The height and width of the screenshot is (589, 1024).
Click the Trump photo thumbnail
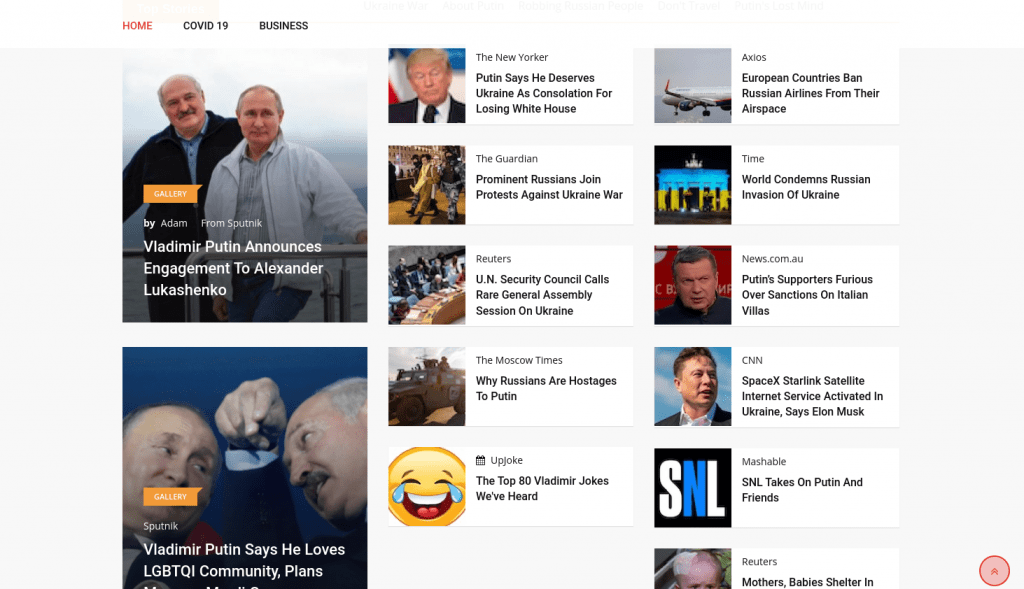pos(427,86)
